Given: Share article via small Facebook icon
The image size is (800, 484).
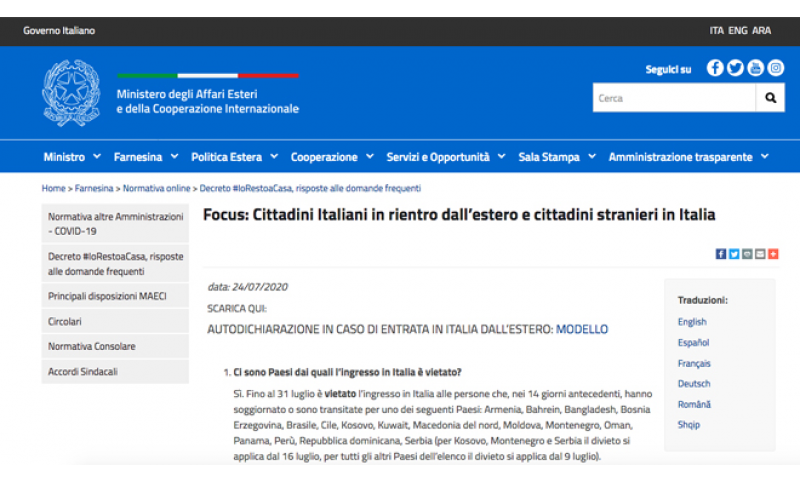Looking at the screenshot, I should pos(720,254).
